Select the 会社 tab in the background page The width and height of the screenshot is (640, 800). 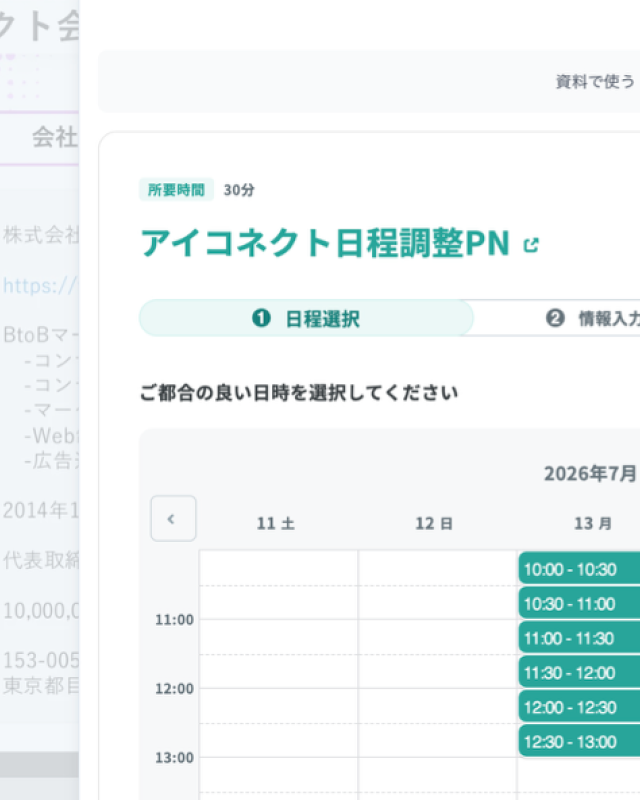point(55,137)
